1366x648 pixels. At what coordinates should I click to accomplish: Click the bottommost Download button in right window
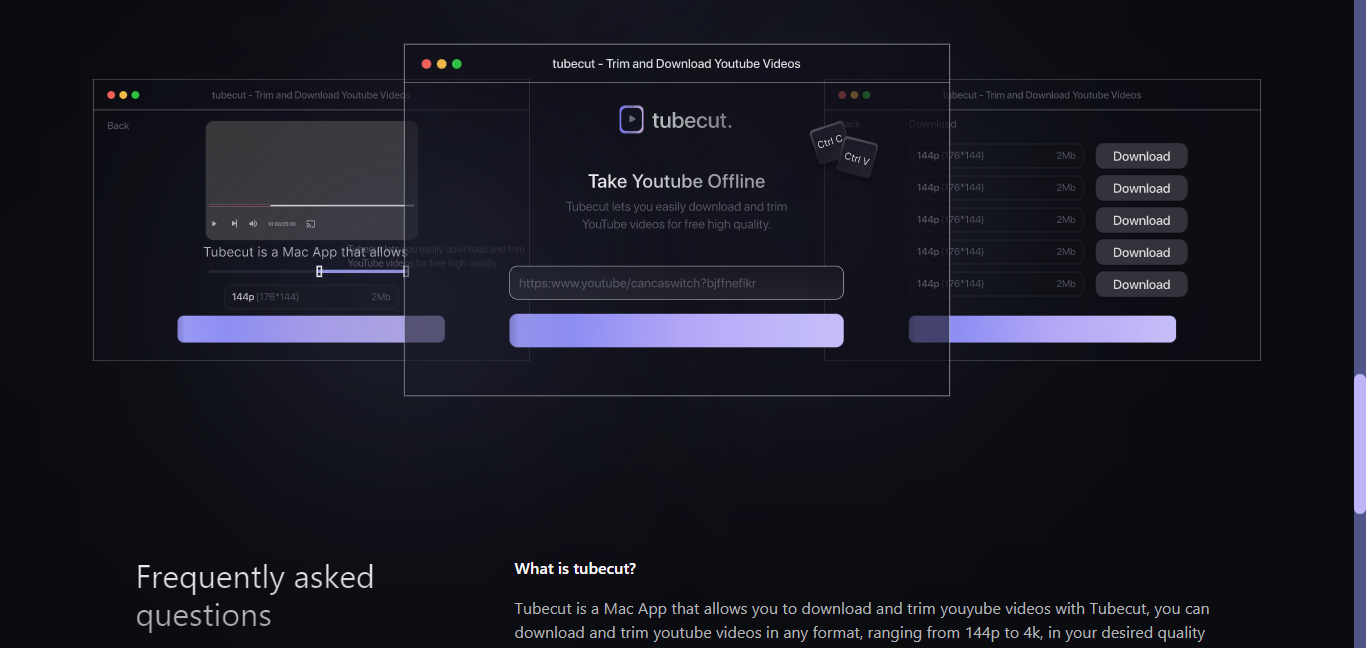[x=1141, y=284]
